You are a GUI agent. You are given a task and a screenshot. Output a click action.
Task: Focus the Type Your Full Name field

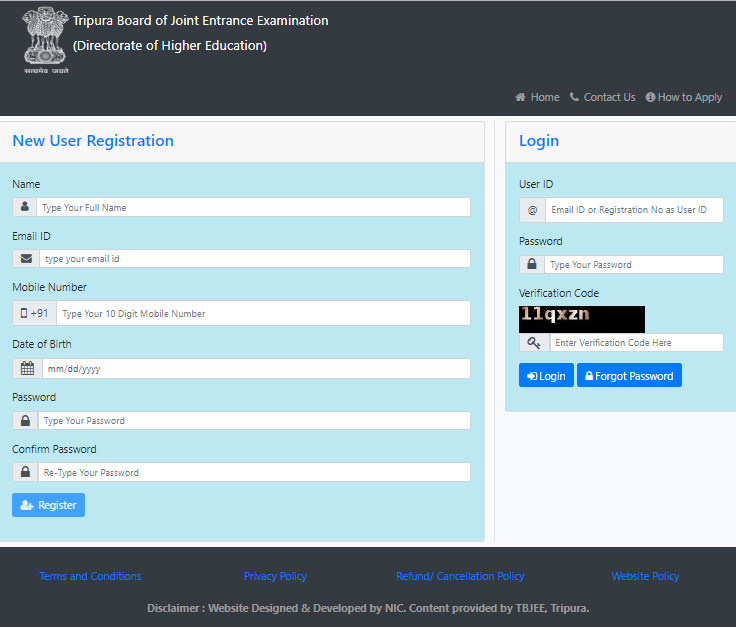(x=253, y=207)
